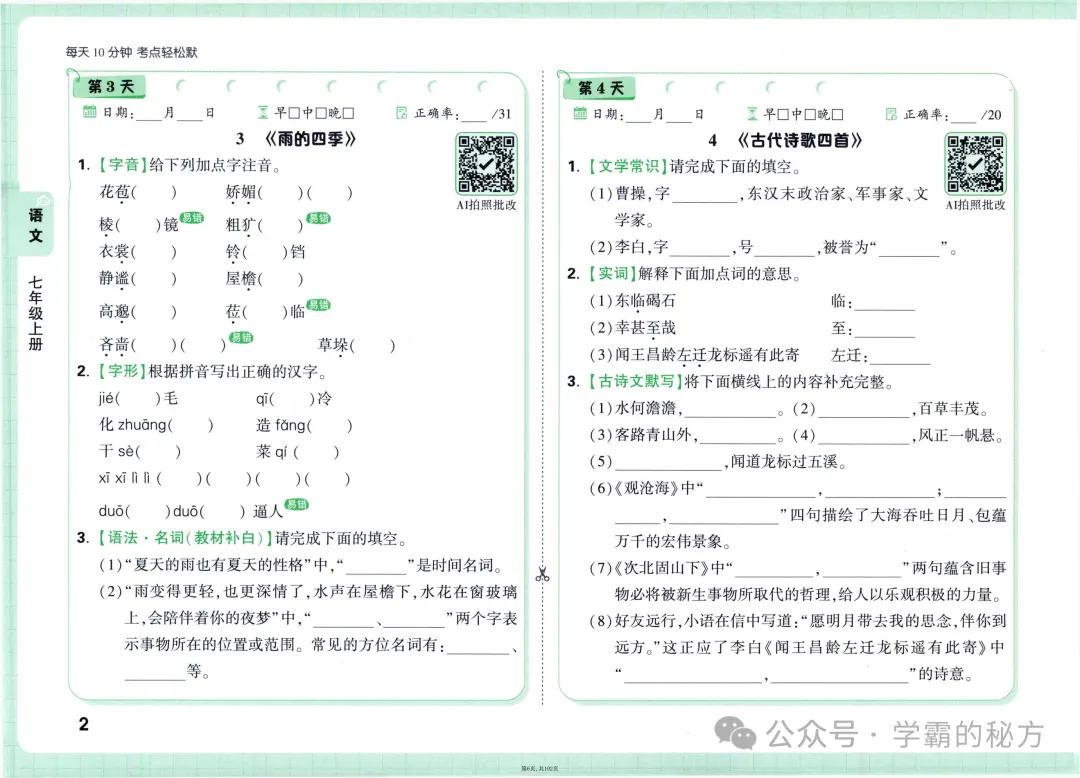Check the 早 box in the Day 4 header
The image size is (1080, 778).
(x=784, y=114)
